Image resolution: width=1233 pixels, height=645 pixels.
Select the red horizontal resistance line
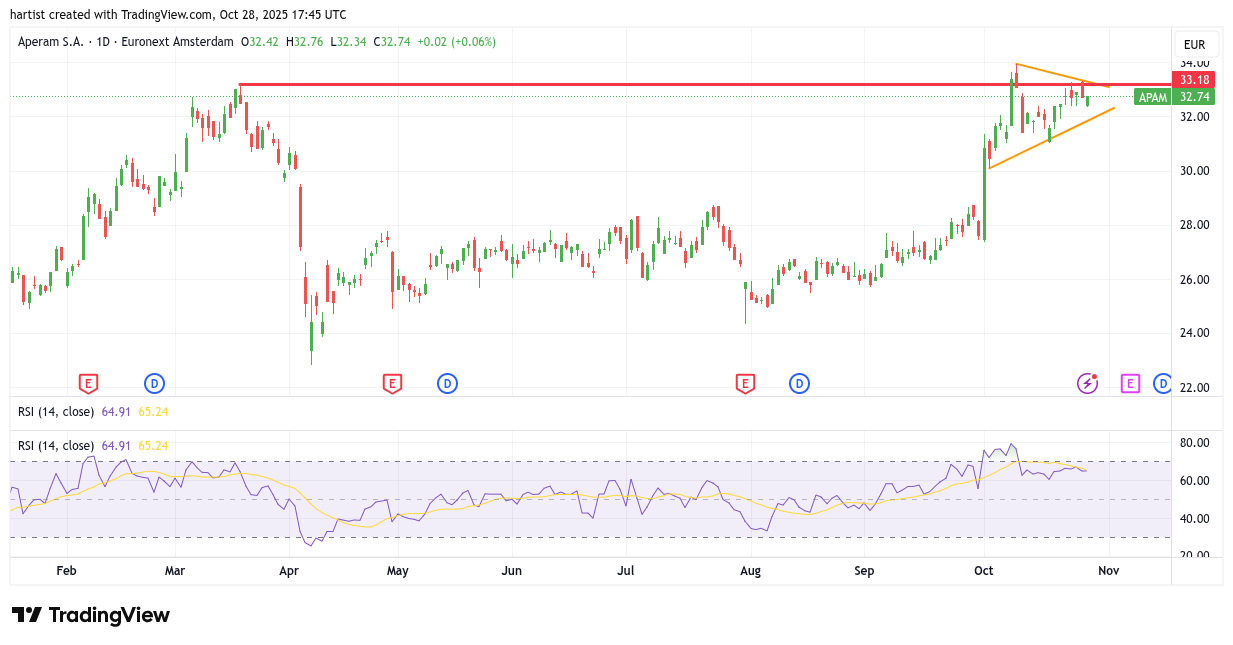click(600, 85)
